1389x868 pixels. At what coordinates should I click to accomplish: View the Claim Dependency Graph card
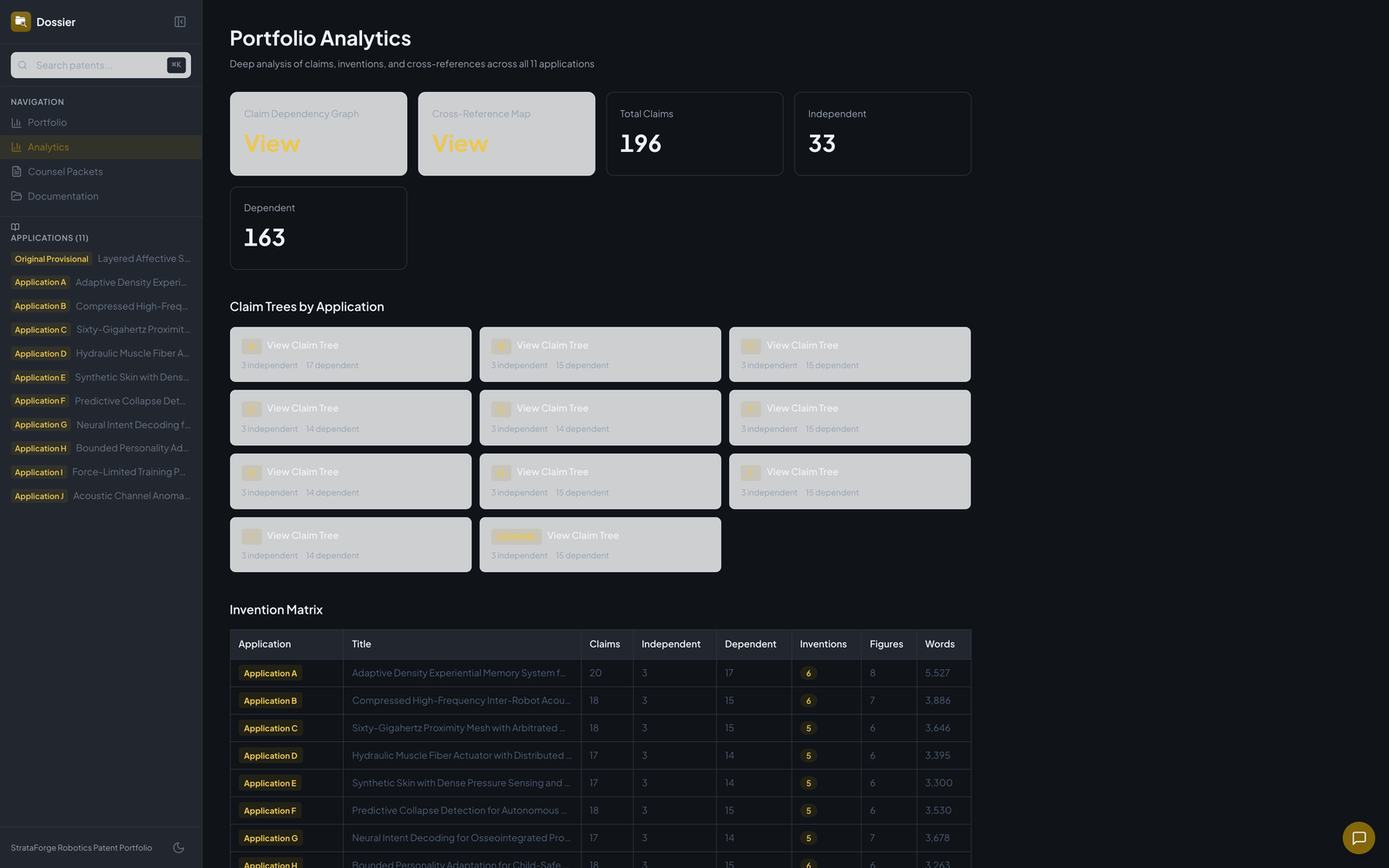pyautogui.click(x=319, y=134)
